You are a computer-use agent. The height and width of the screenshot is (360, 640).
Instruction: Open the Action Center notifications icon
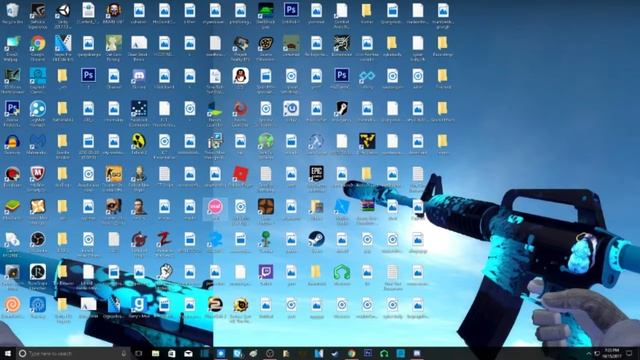629,353
